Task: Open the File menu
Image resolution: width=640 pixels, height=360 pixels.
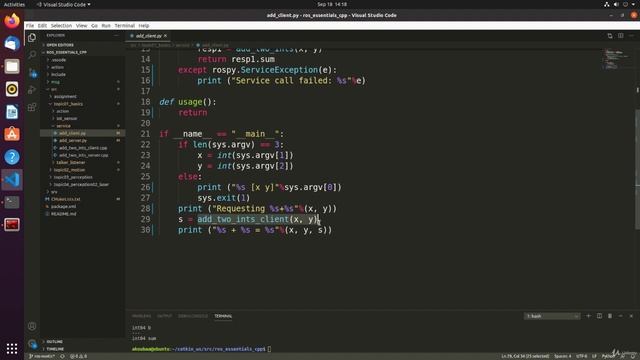Action: (x=30, y=25)
